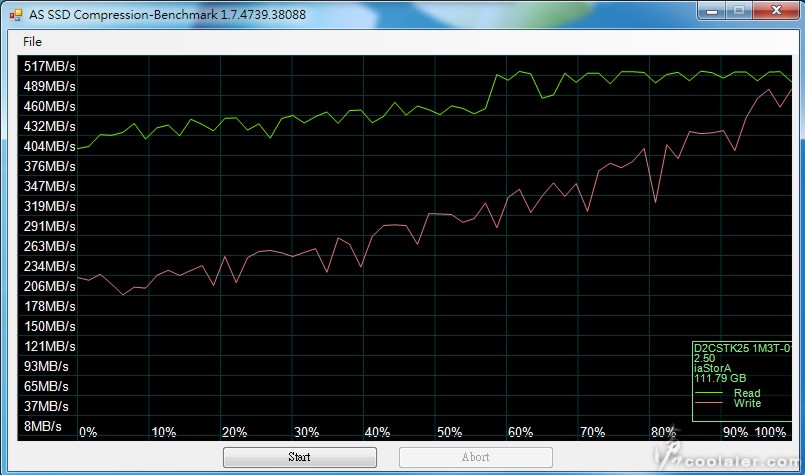Click the 65MB/s axis label
This screenshot has width=805, height=475.
click(x=46, y=387)
